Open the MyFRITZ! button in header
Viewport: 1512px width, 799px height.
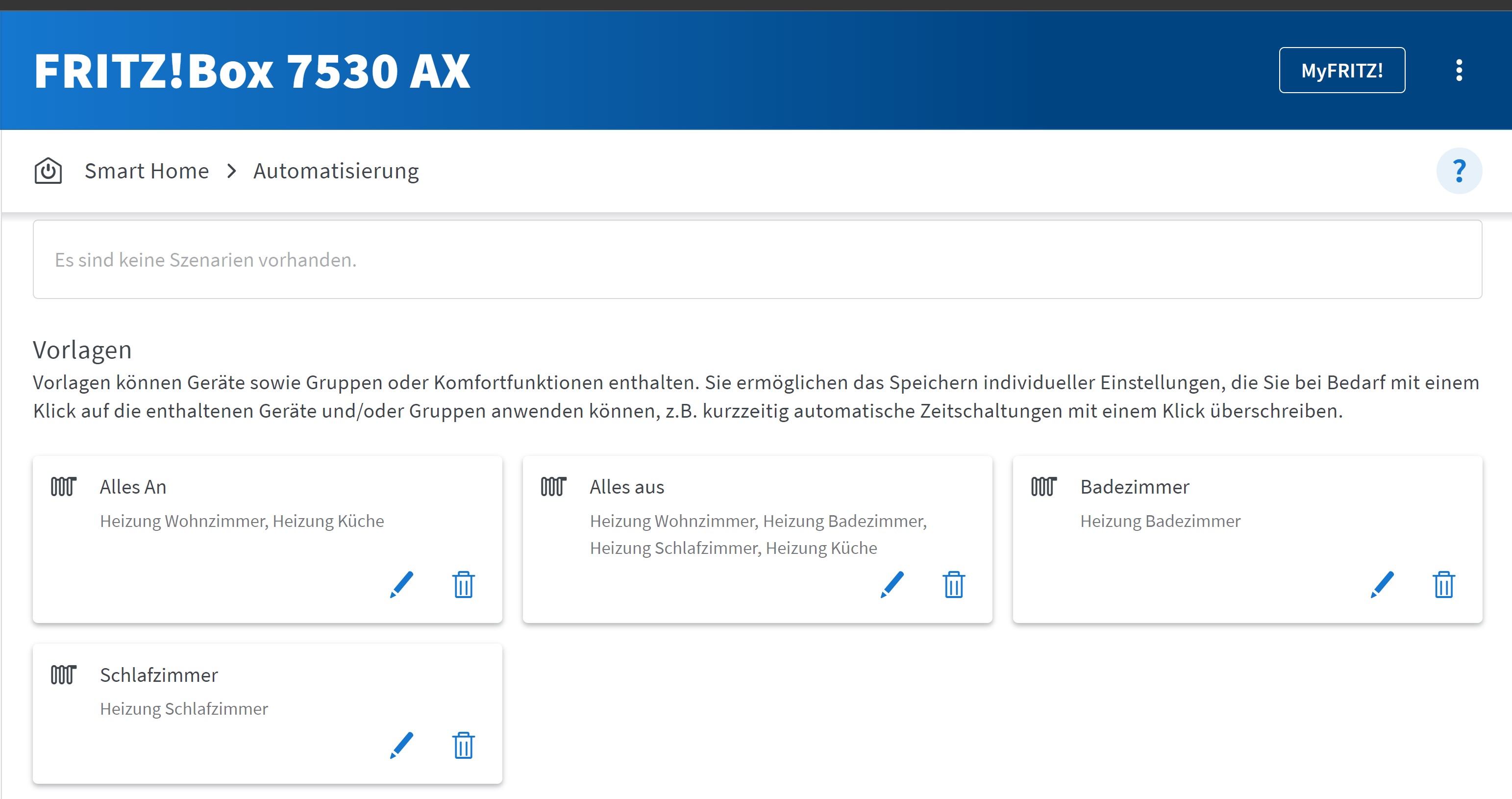pos(1342,71)
